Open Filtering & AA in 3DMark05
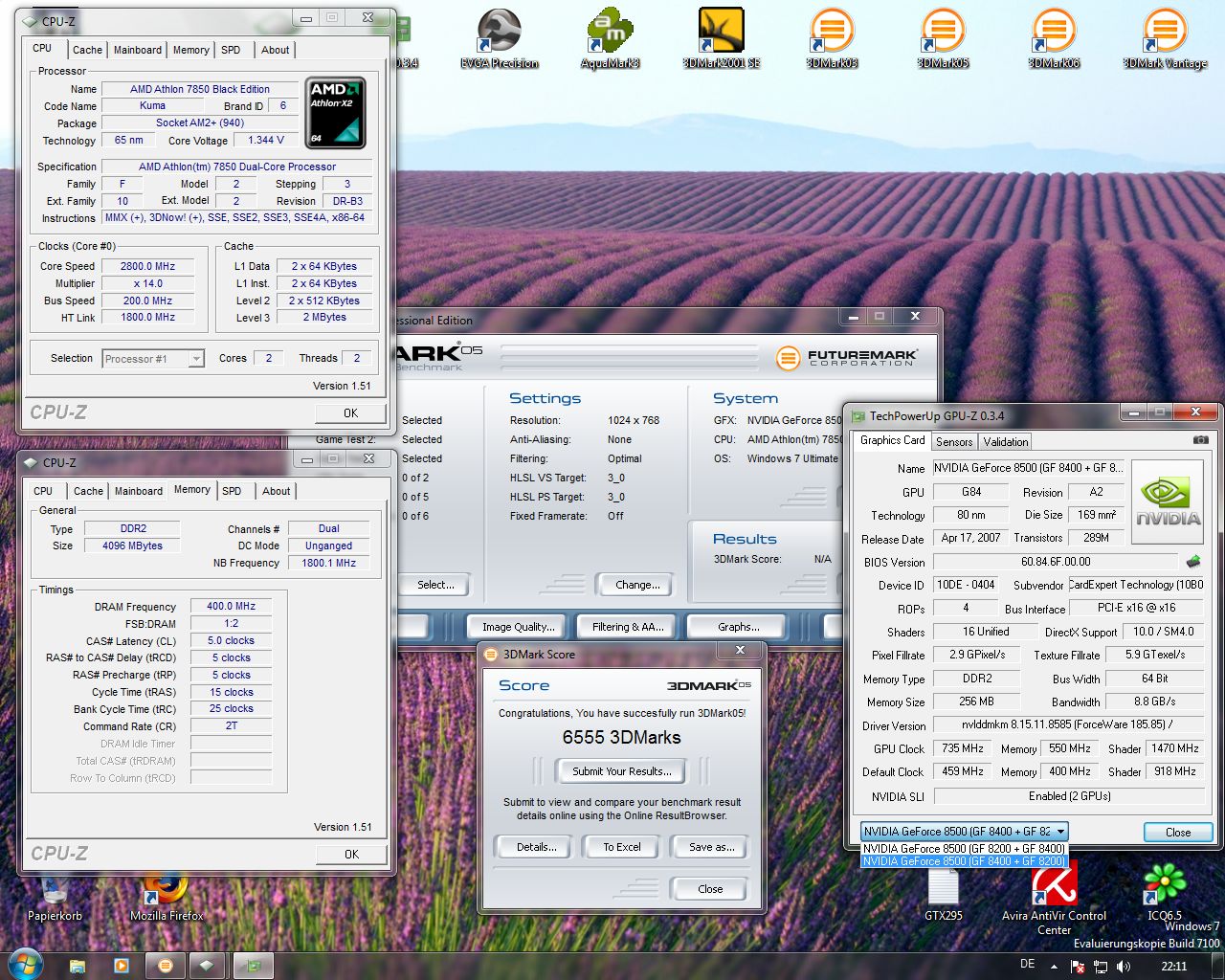Screen dimensions: 1225x980 (x=628, y=627)
